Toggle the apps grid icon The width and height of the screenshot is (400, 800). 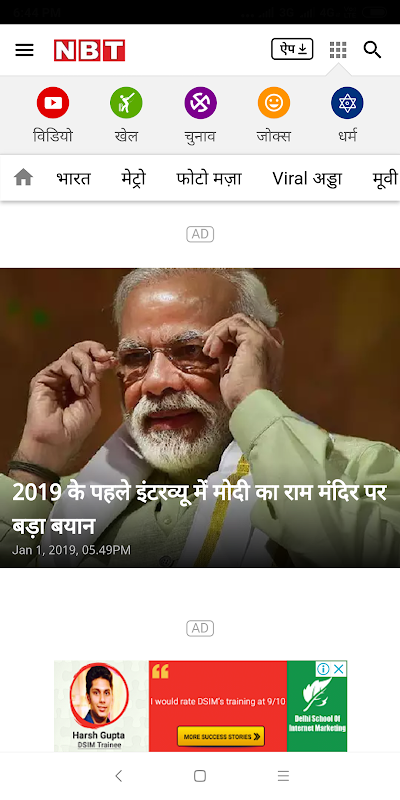[338, 49]
